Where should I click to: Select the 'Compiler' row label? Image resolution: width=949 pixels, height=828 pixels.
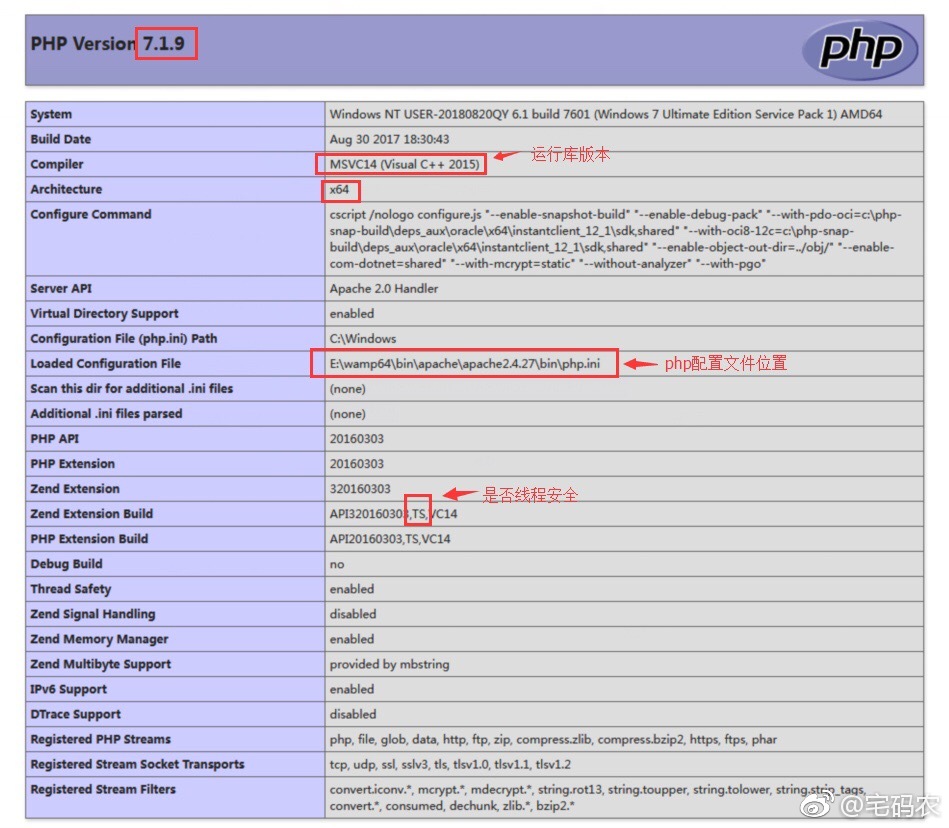(x=57, y=164)
